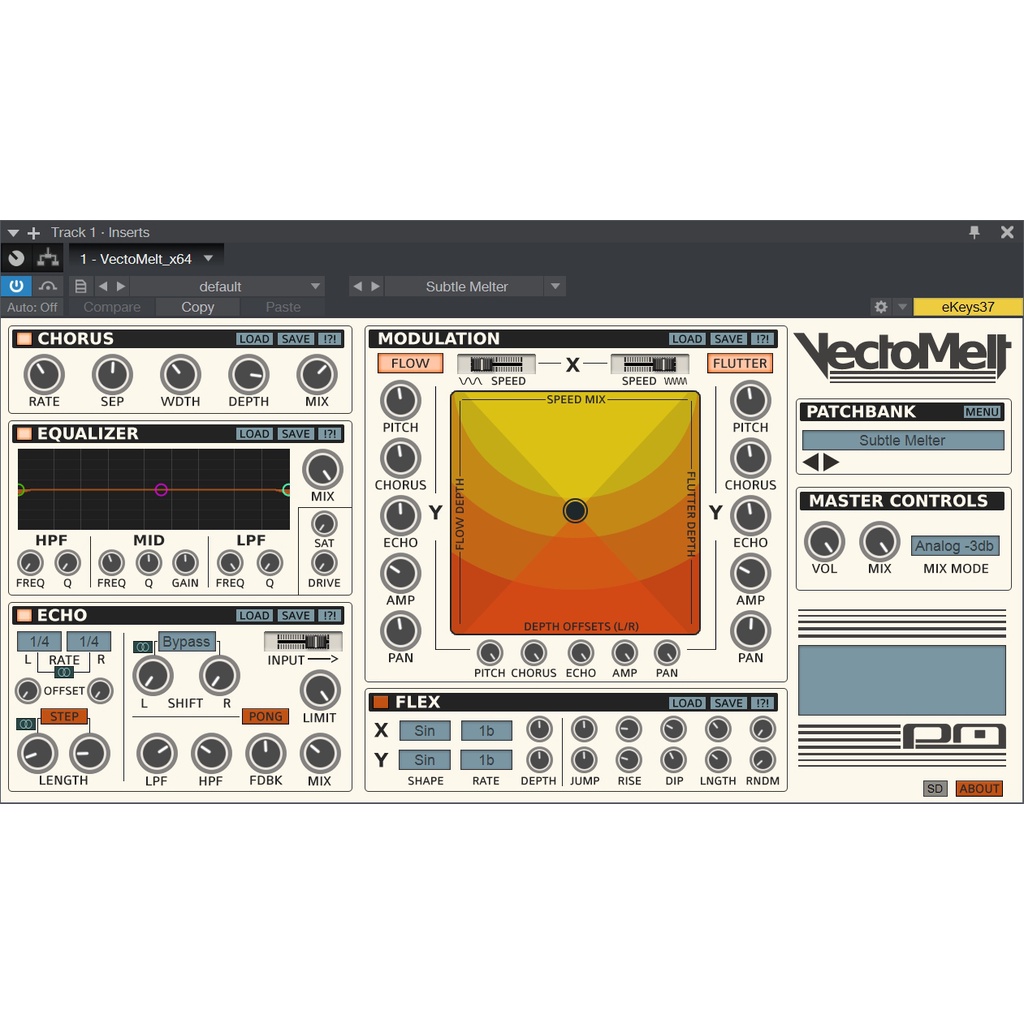
Task: Open the plugin routing icon
Action: (47, 258)
